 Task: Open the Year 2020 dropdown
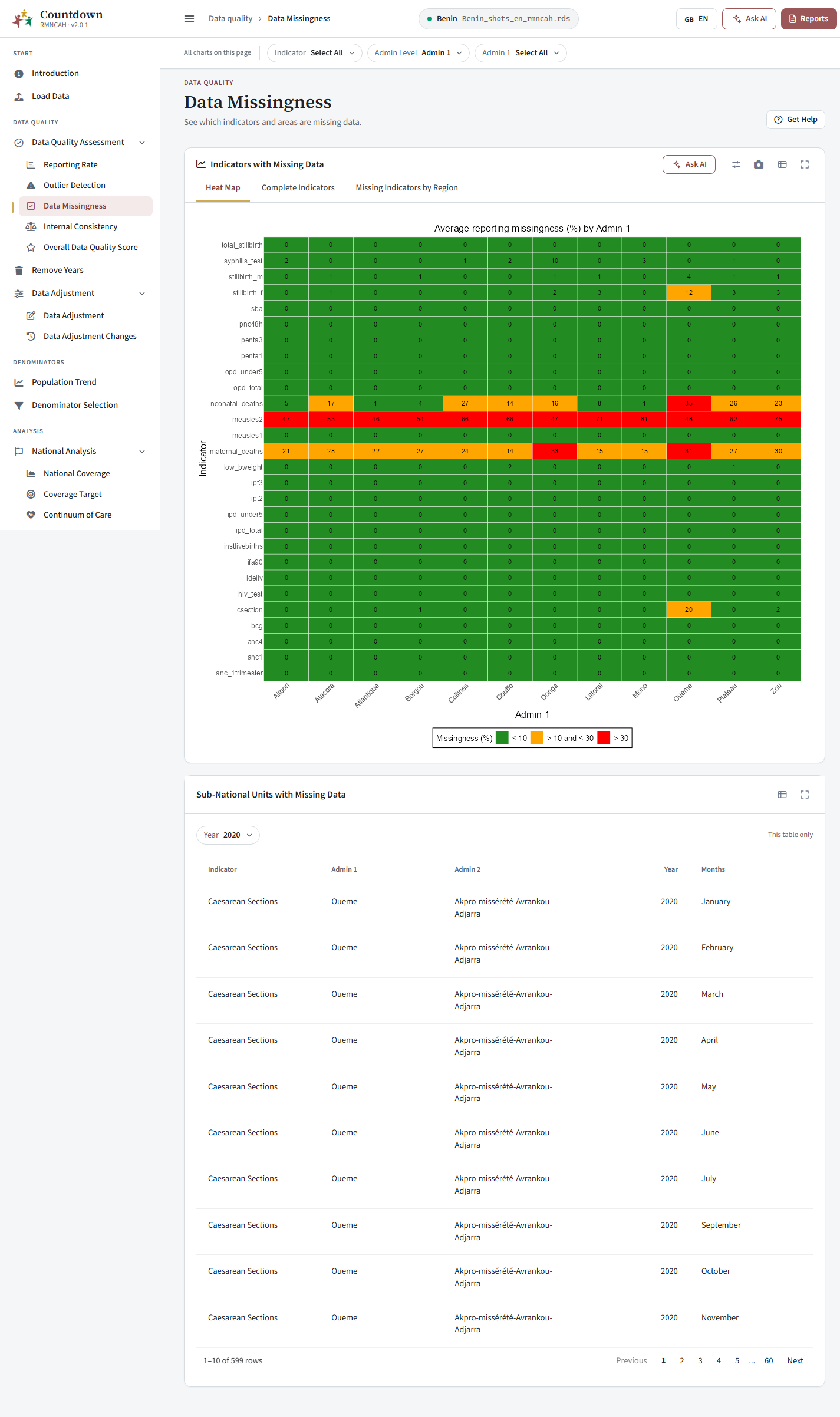click(x=228, y=835)
